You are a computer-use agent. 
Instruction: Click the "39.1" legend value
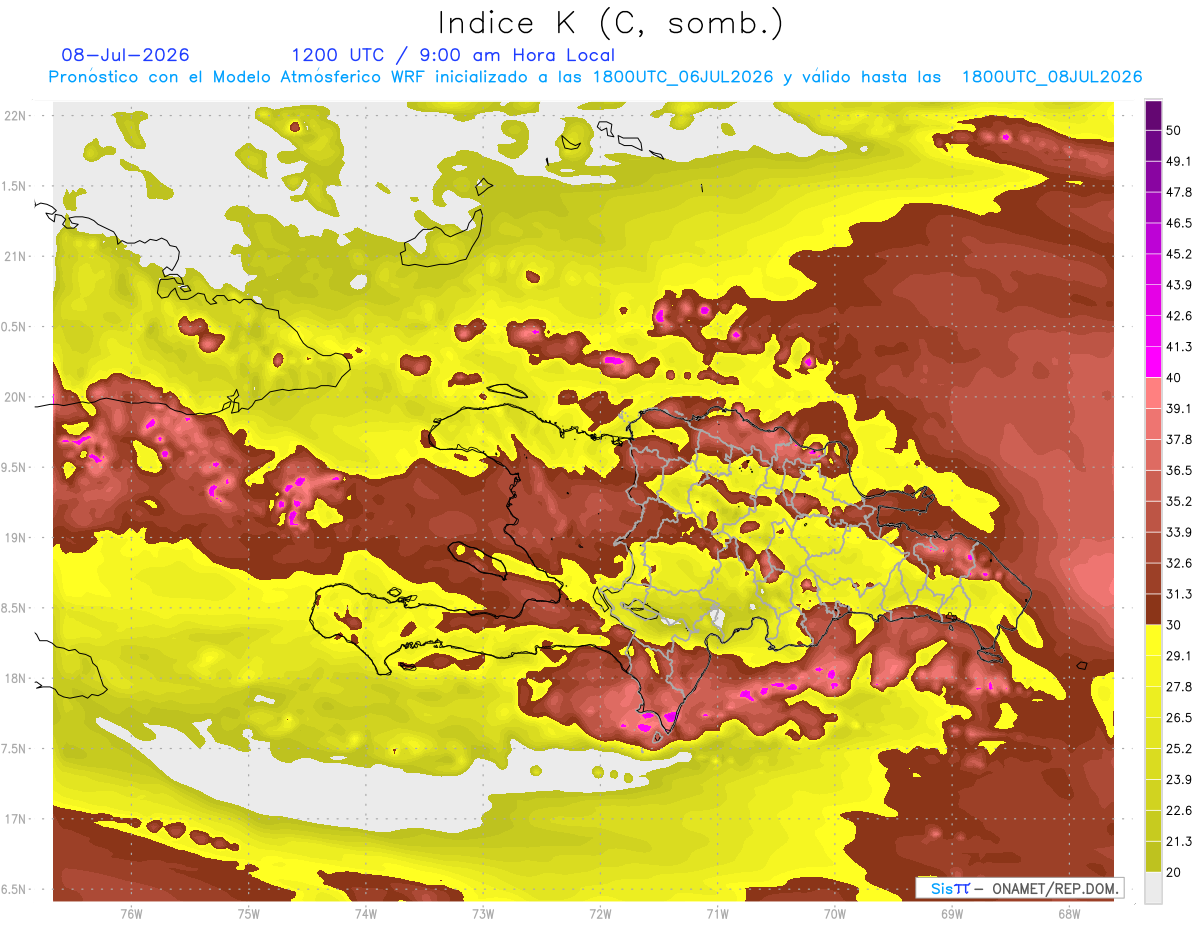[1178, 408]
